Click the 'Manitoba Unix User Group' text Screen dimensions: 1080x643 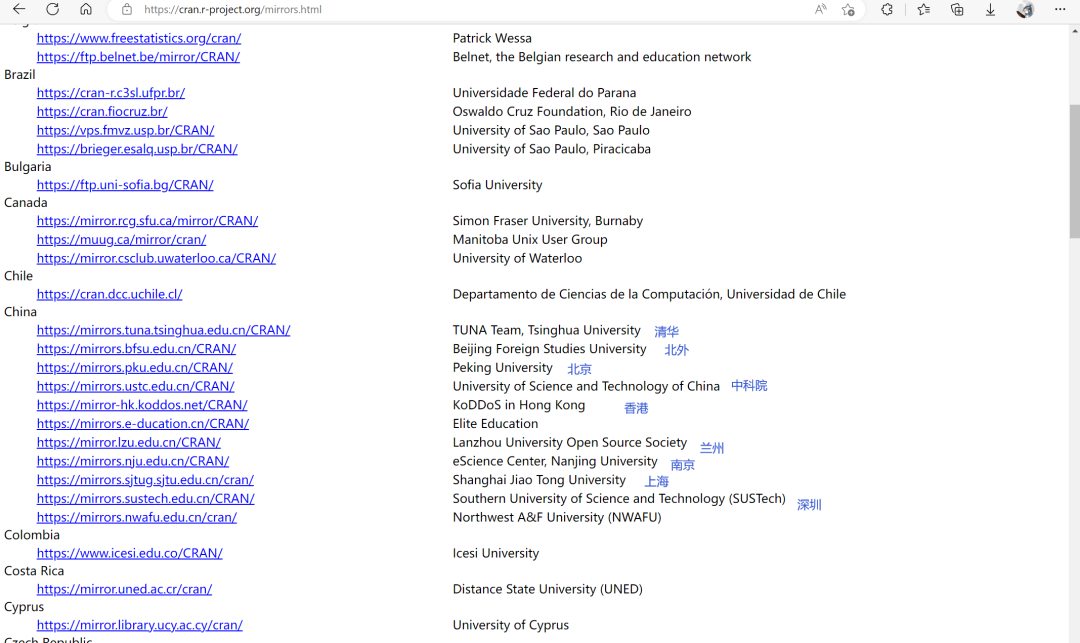(530, 240)
